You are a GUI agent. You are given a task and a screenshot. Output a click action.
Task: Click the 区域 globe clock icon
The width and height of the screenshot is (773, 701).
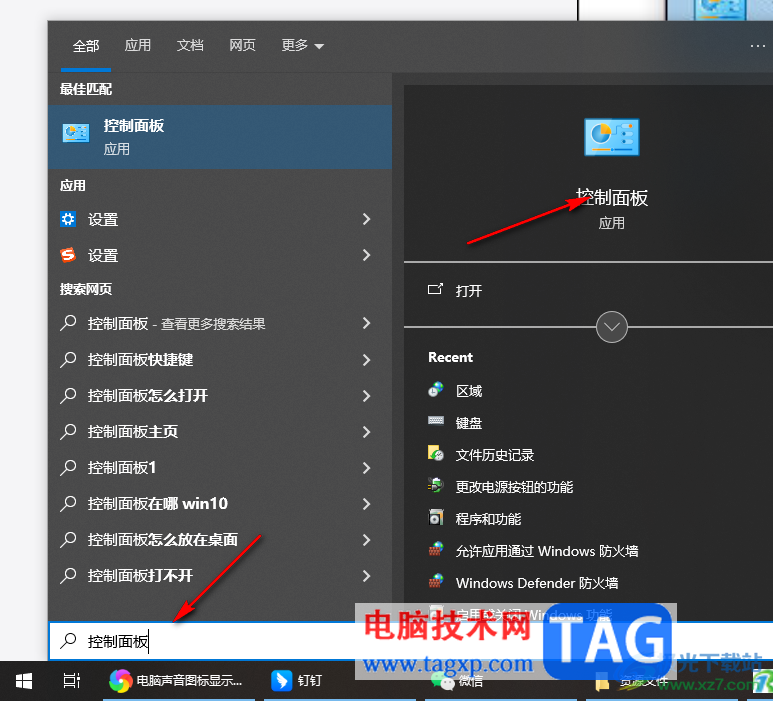pyautogui.click(x=435, y=390)
